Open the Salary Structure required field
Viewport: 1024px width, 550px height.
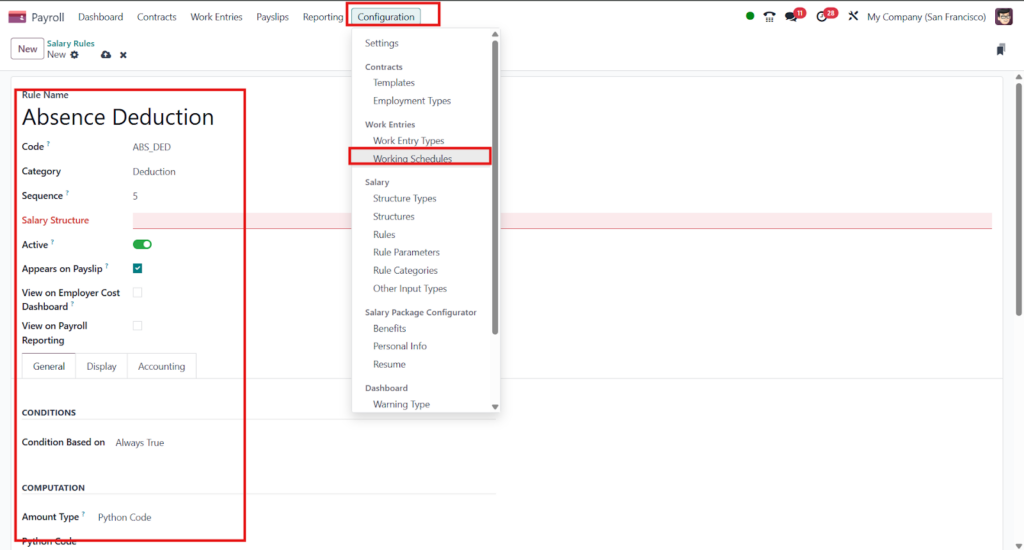pos(562,221)
